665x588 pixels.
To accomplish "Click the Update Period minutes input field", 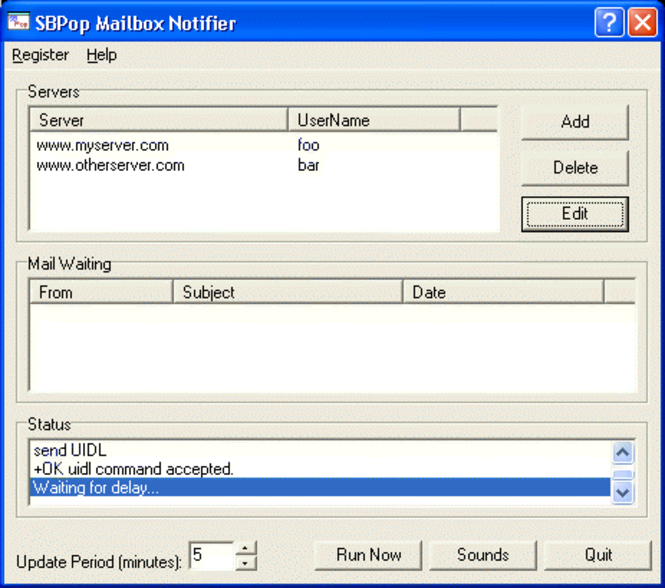I will pos(212,555).
